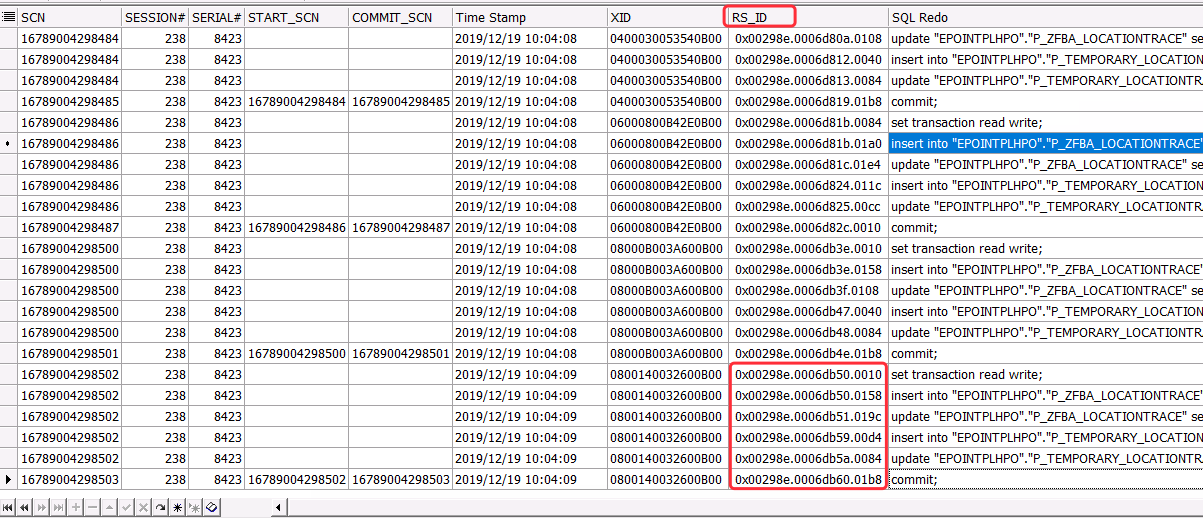Click row indicator arrow of last row
The image size is (1203, 519).
coord(9,479)
